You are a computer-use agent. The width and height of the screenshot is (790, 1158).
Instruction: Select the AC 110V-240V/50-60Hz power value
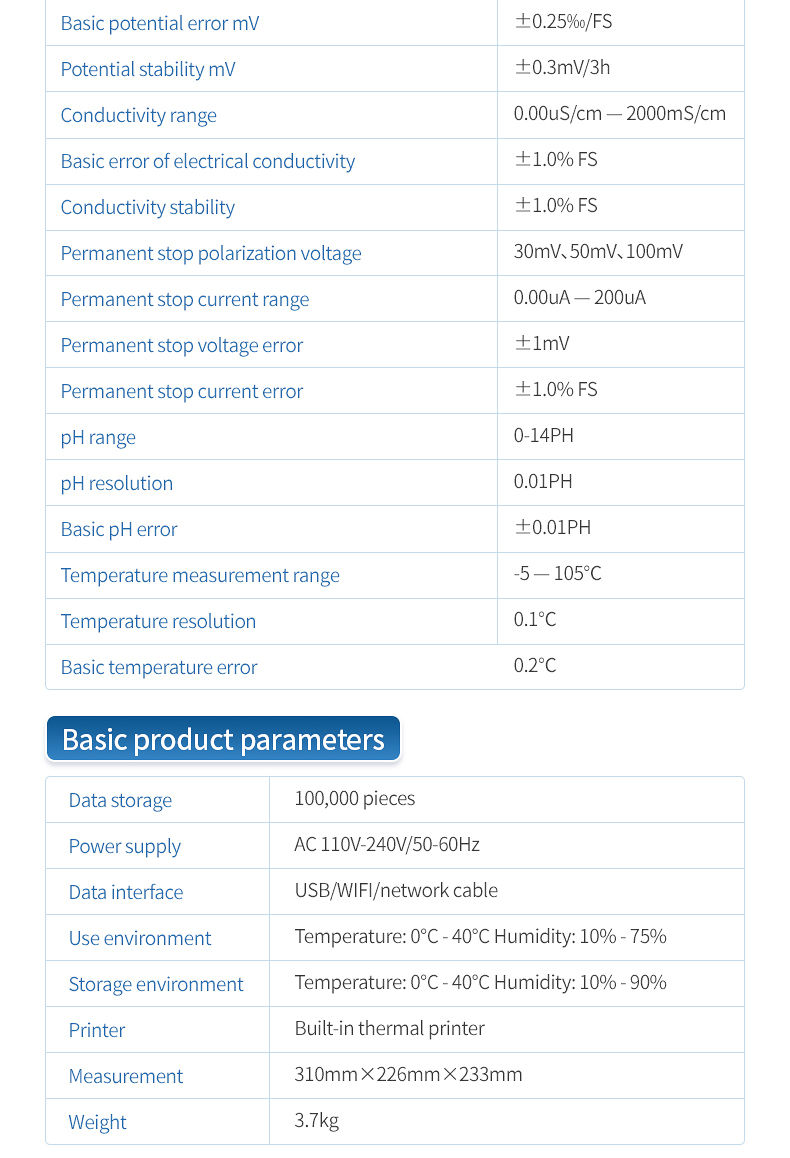[387, 844]
